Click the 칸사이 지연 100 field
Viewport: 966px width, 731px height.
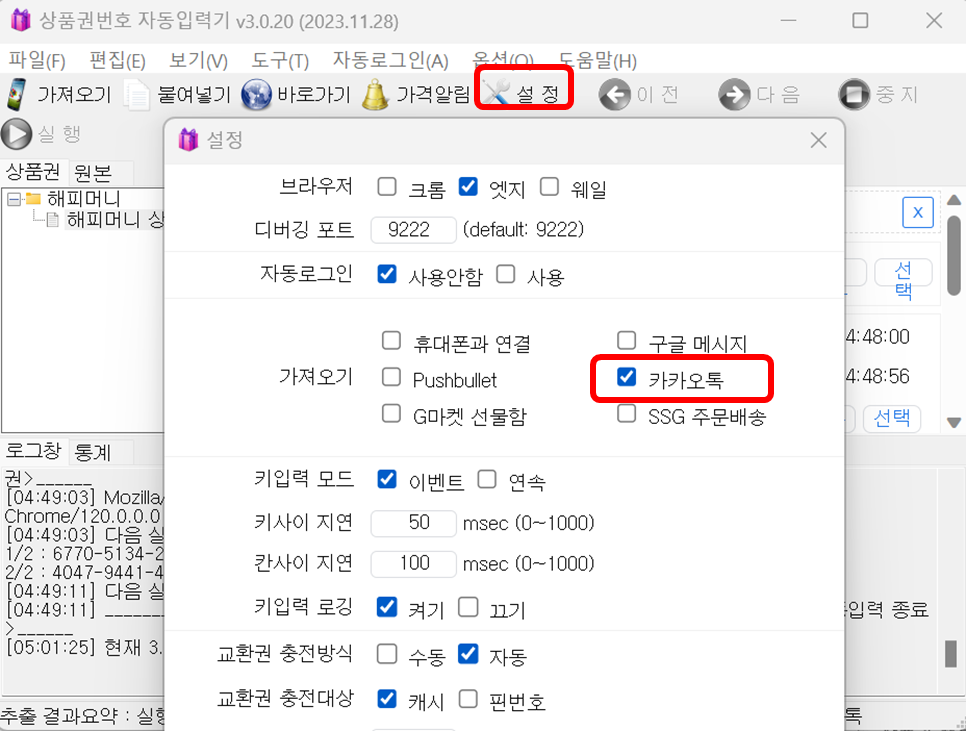point(413,563)
